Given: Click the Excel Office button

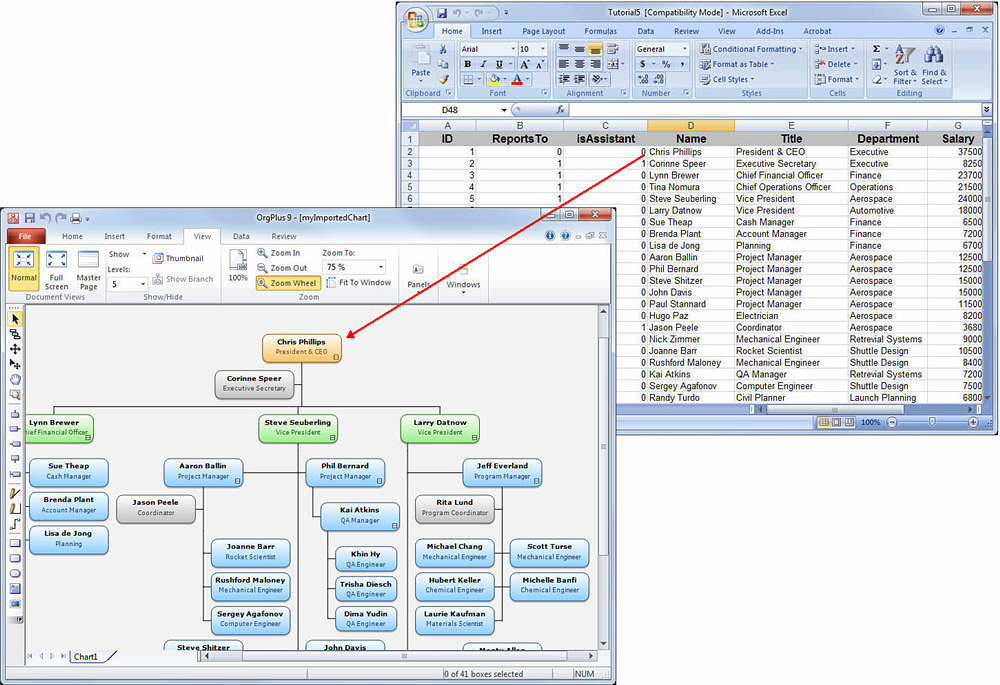Looking at the screenshot, I should click(416, 19).
